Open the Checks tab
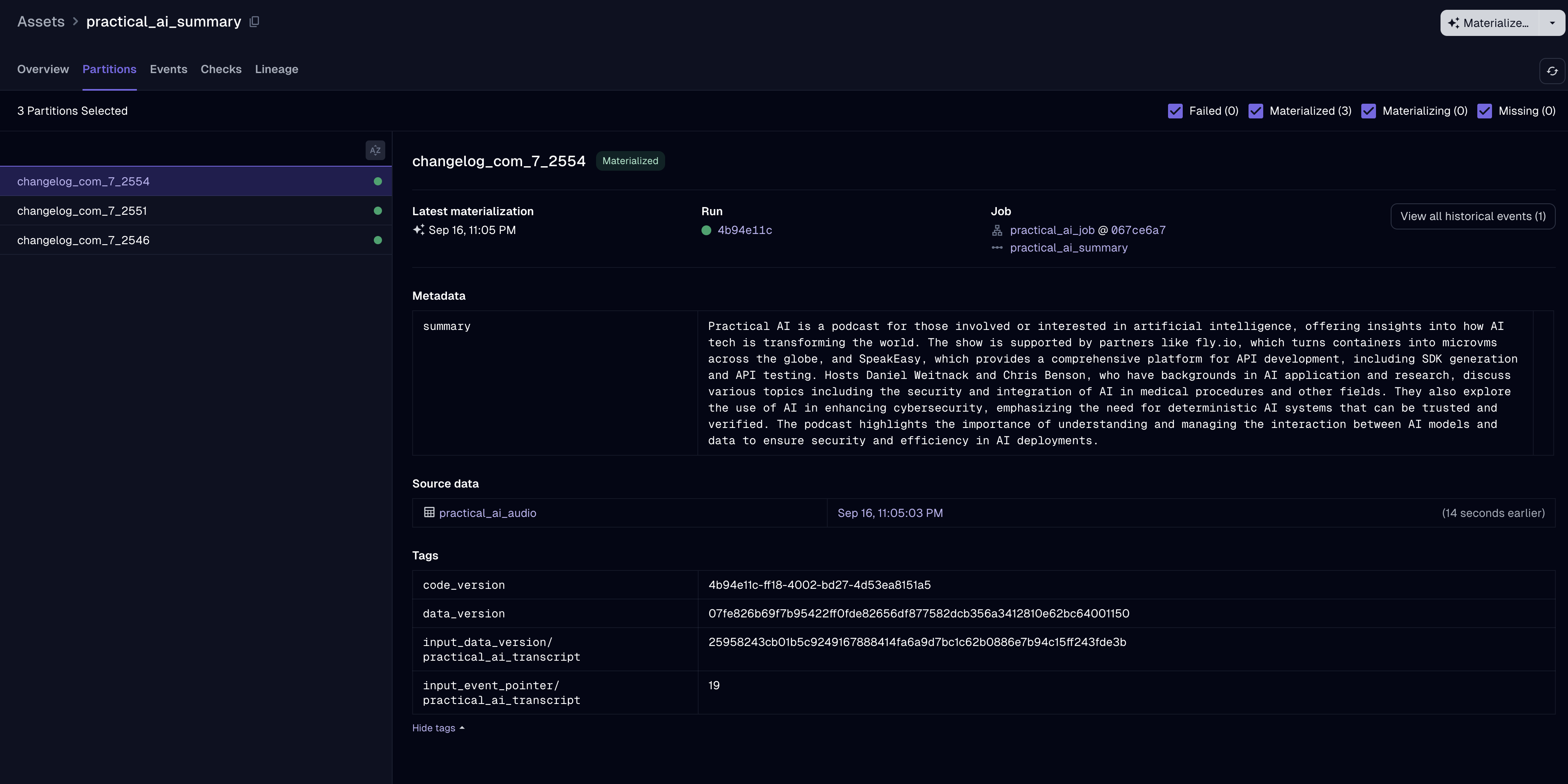 pyautogui.click(x=221, y=69)
